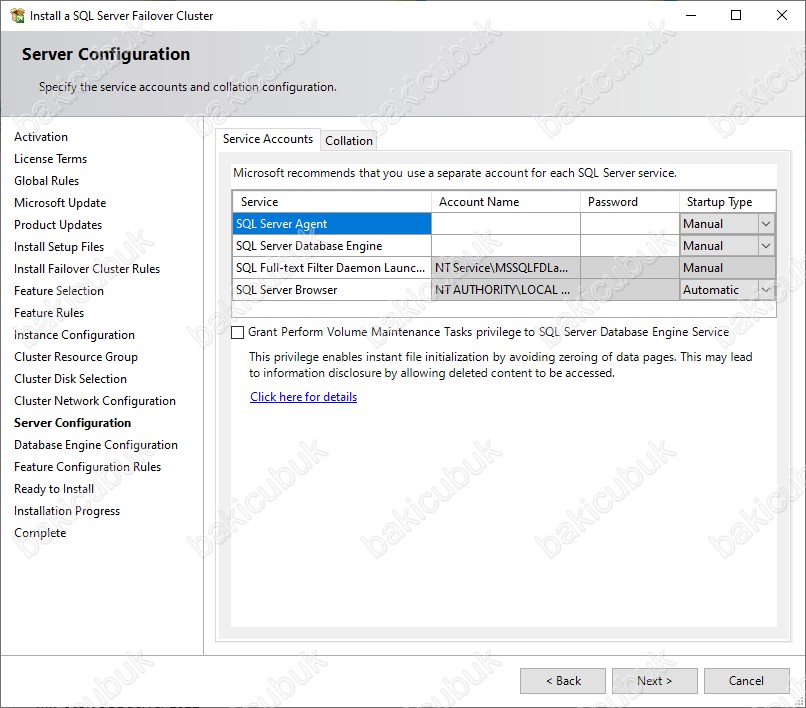Click the Cluster Network Configuration step
The height and width of the screenshot is (708, 806).
tap(95, 401)
